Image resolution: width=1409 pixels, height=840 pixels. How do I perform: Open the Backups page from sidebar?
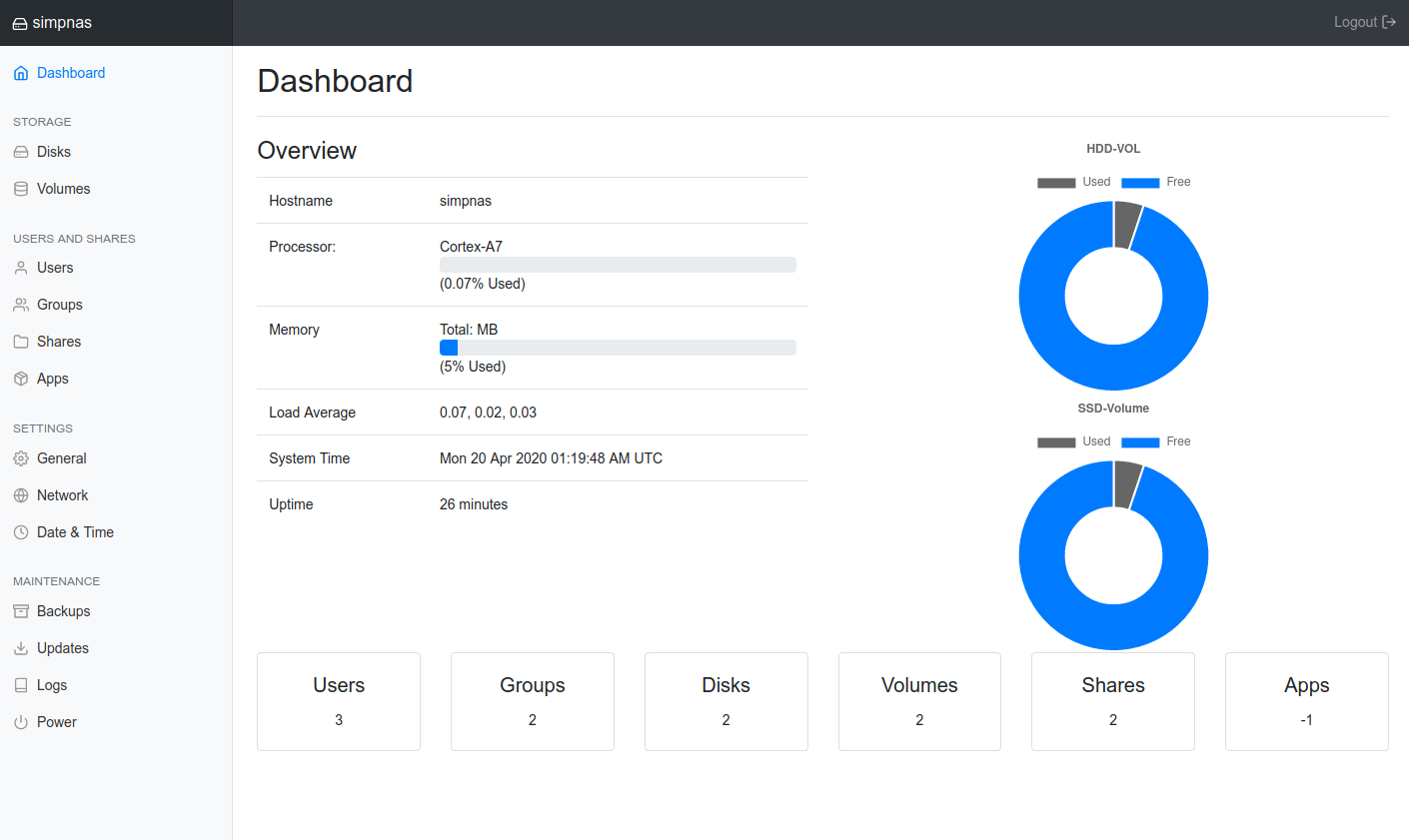[63, 611]
